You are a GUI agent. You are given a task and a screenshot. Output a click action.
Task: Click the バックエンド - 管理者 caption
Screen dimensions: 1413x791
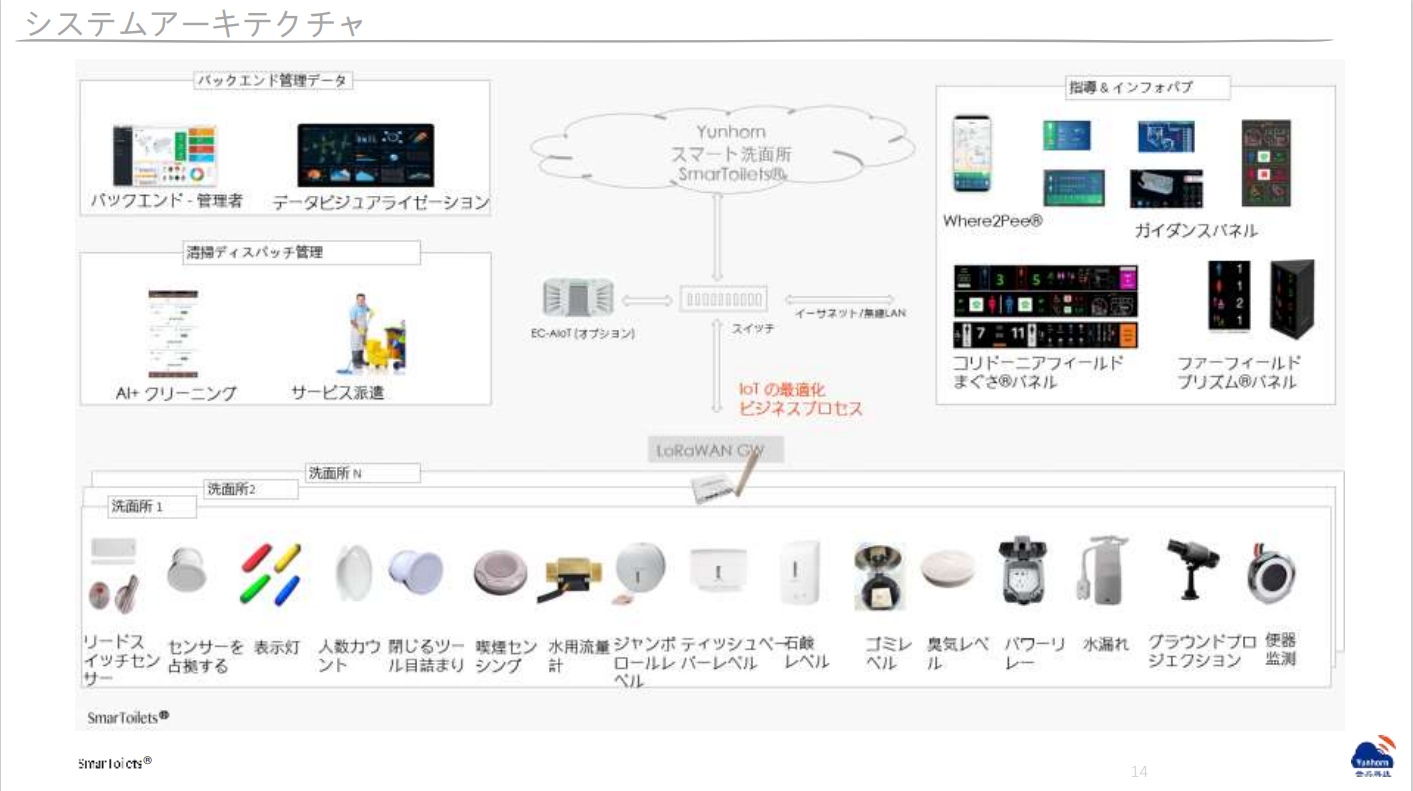[167, 200]
